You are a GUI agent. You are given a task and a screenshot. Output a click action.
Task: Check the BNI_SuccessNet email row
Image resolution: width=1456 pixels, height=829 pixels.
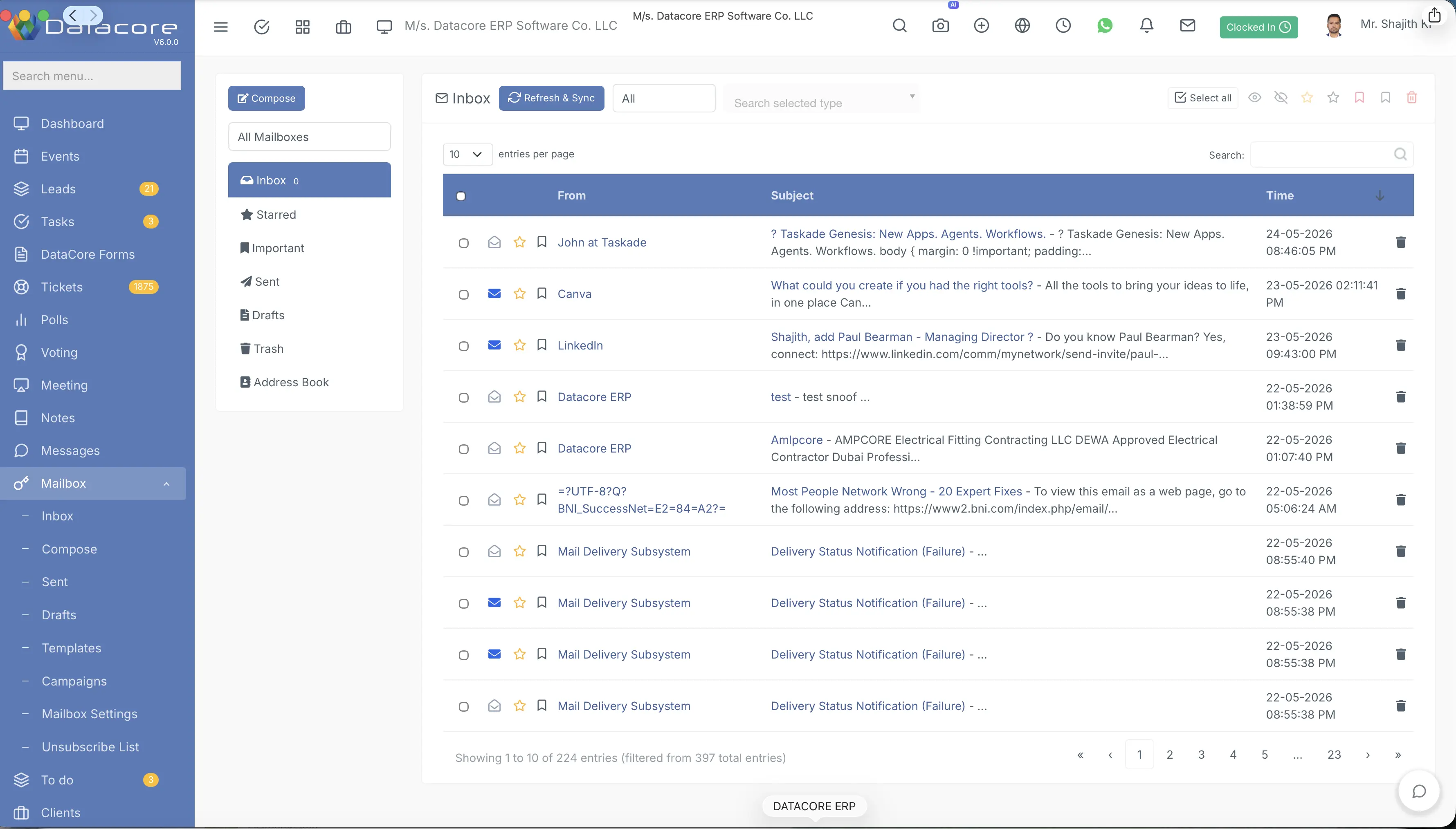464,500
